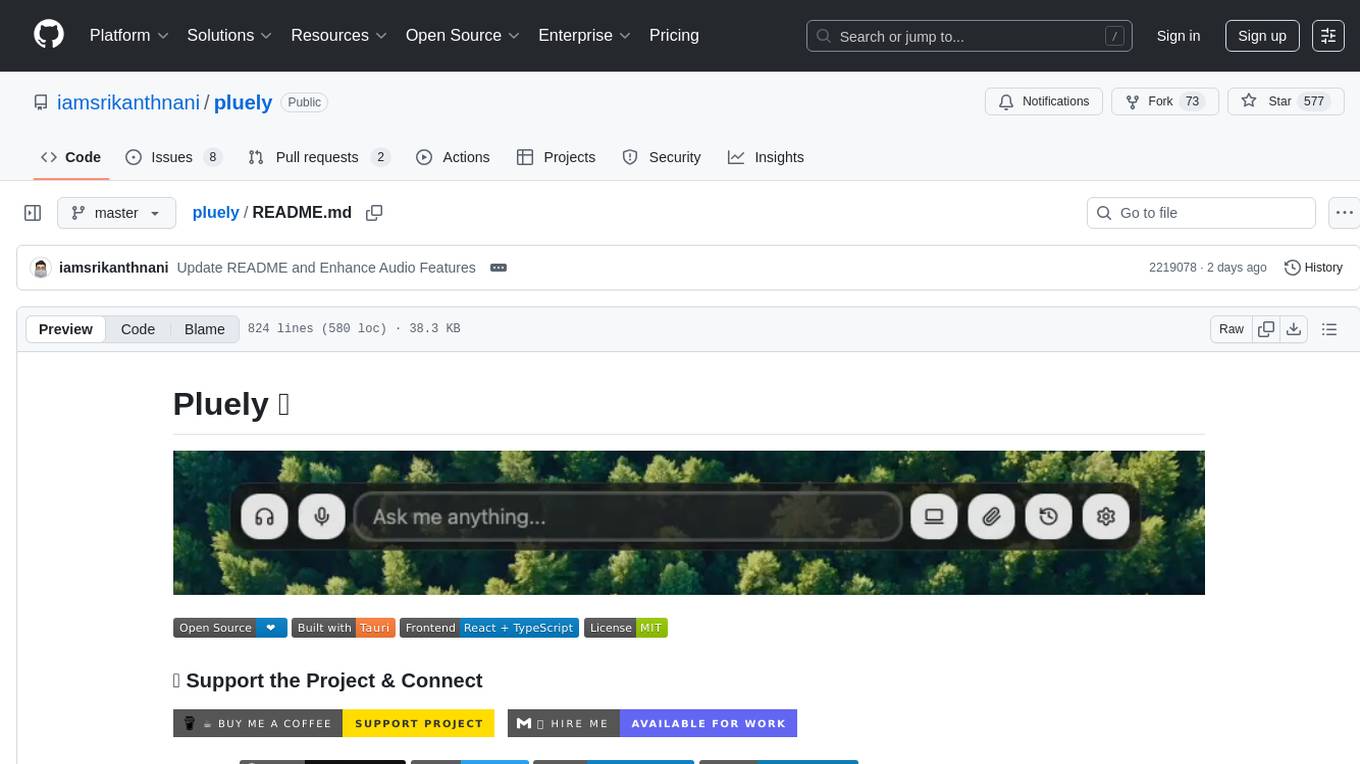Click the Sign in link
Image resolution: width=1360 pixels, height=764 pixels.
[x=1178, y=35]
